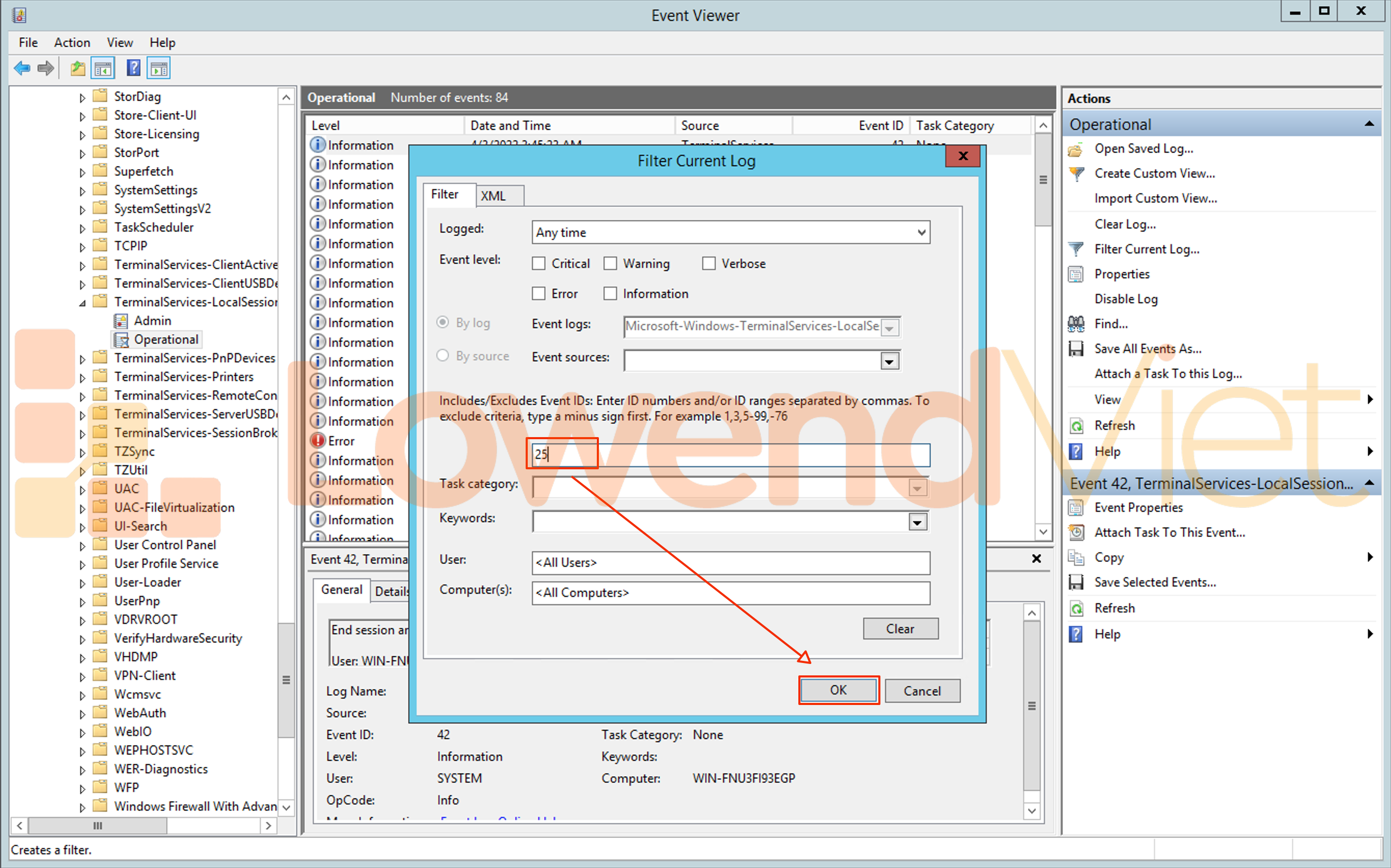
Task: Click the Clear button in filter dialog
Action: click(x=900, y=629)
